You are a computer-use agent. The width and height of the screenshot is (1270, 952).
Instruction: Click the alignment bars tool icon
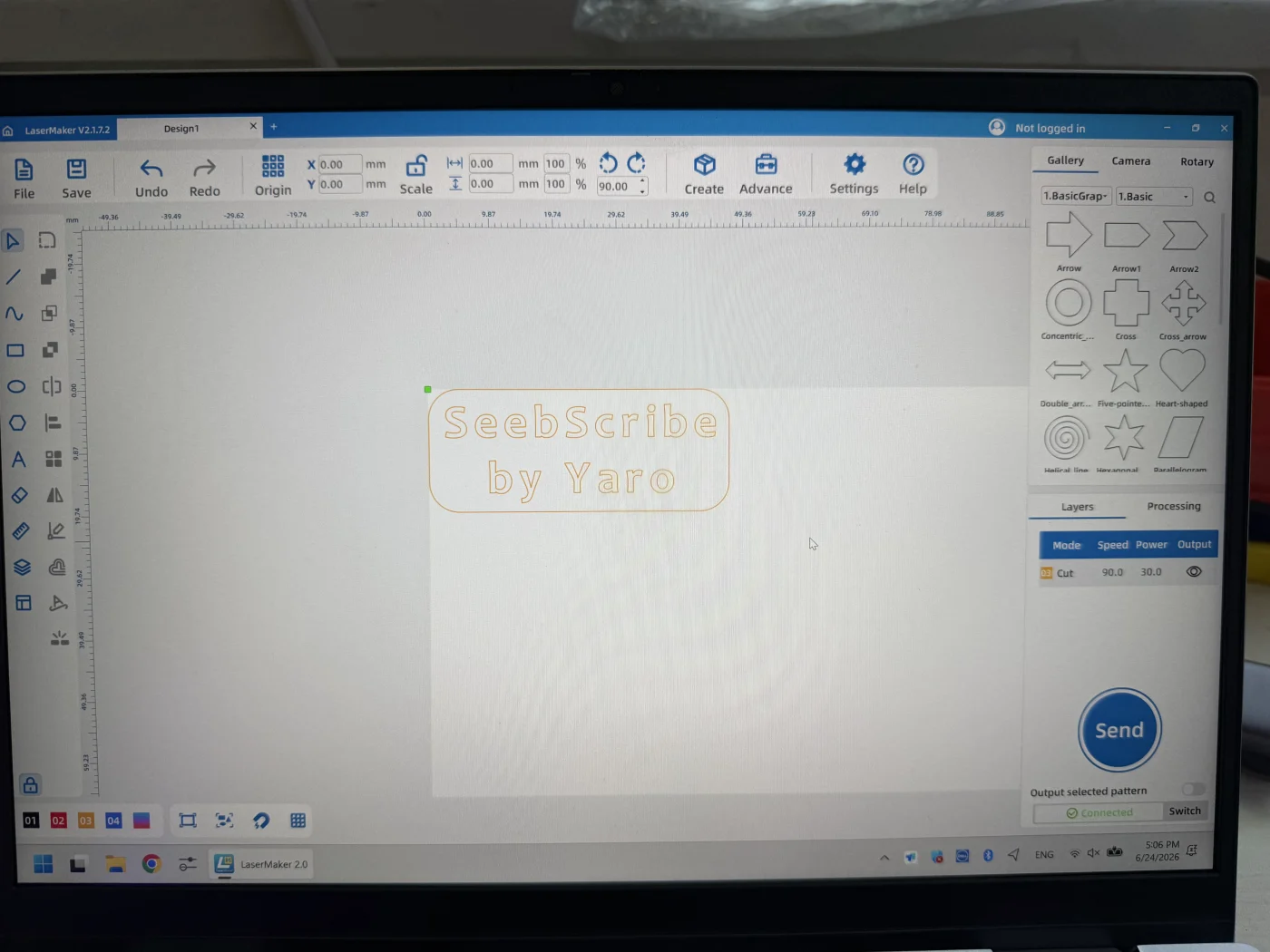click(x=53, y=423)
